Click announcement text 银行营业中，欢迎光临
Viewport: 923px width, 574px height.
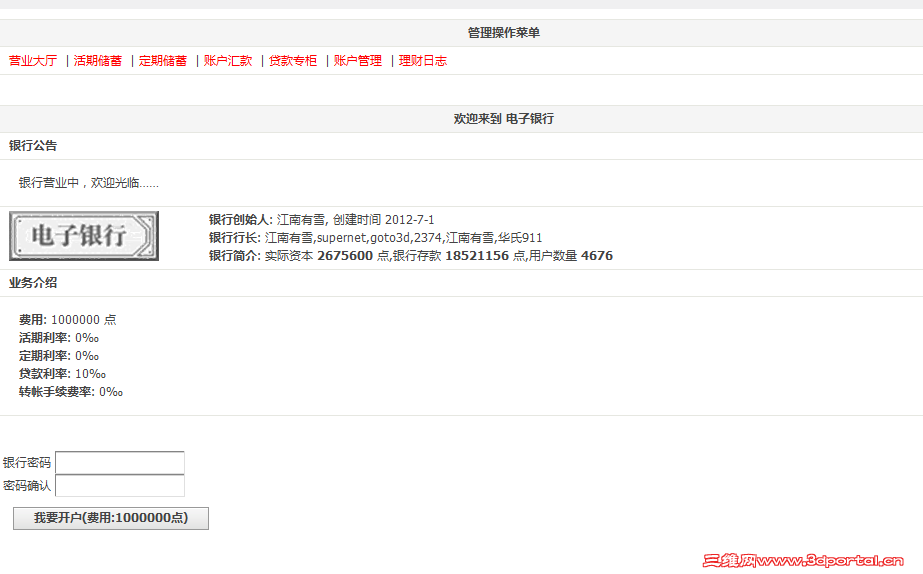(x=88, y=183)
